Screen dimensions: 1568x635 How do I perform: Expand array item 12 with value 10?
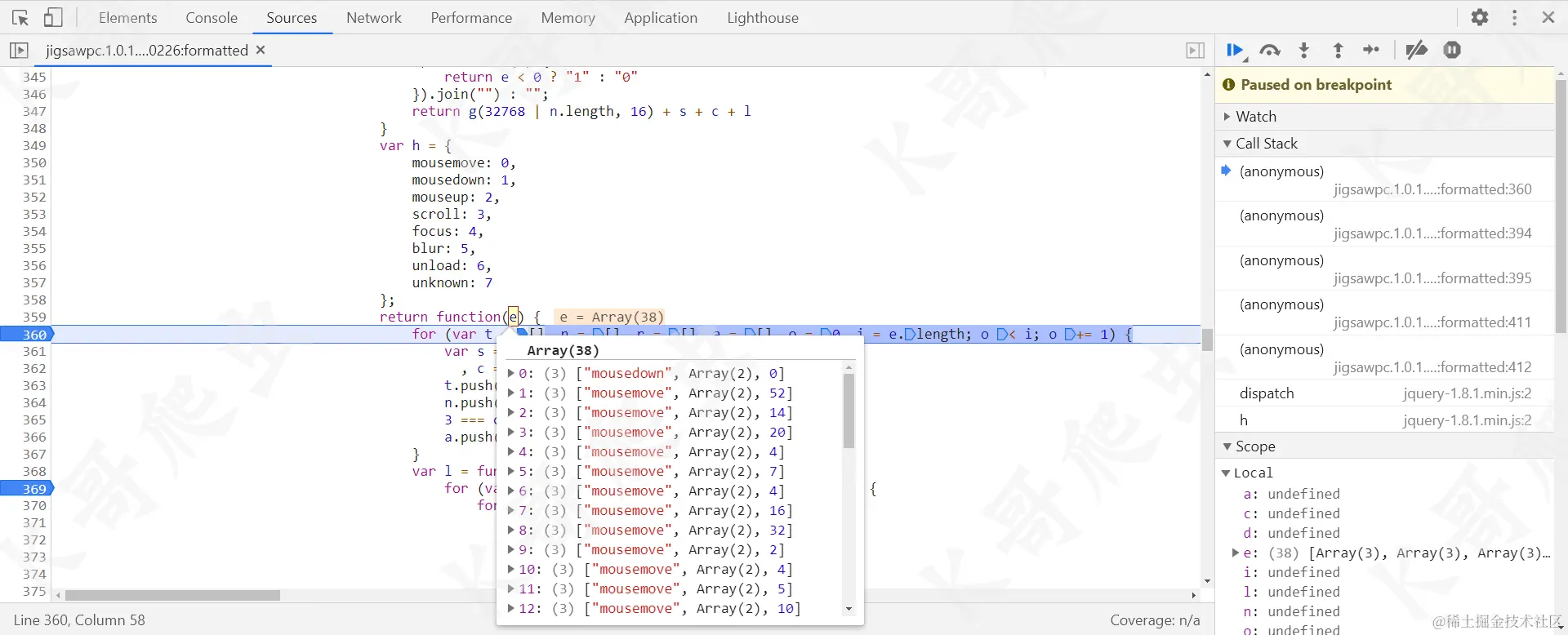(x=511, y=609)
